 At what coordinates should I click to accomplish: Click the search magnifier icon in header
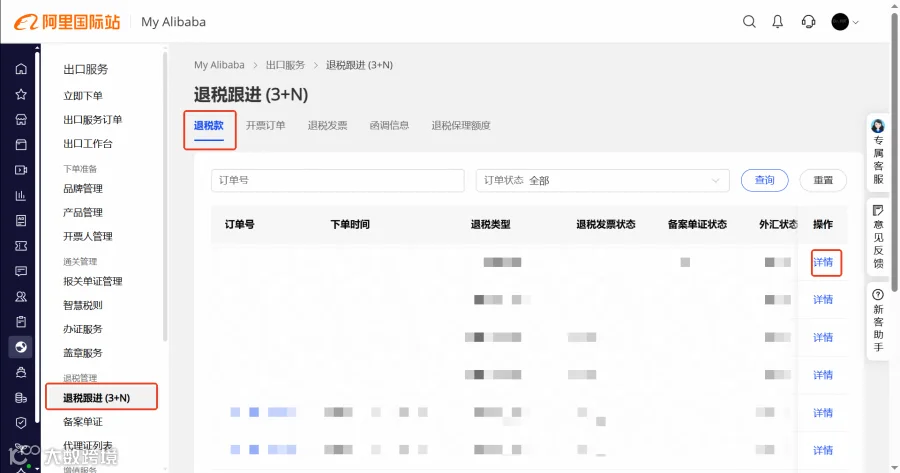(x=749, y=22)
